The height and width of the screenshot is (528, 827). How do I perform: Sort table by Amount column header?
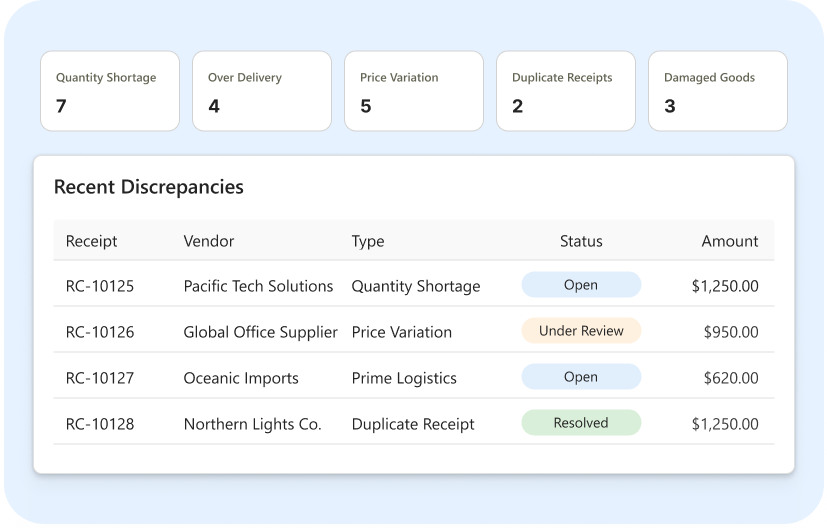(729, 241)
